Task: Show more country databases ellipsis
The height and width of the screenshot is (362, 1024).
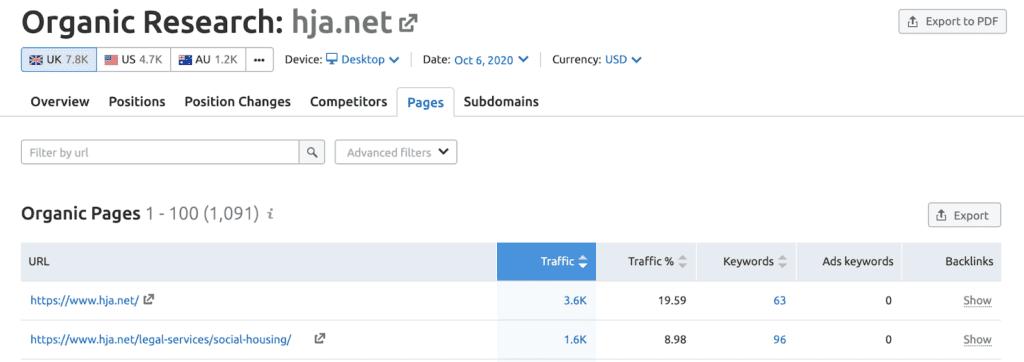Action: pos(259,59)
